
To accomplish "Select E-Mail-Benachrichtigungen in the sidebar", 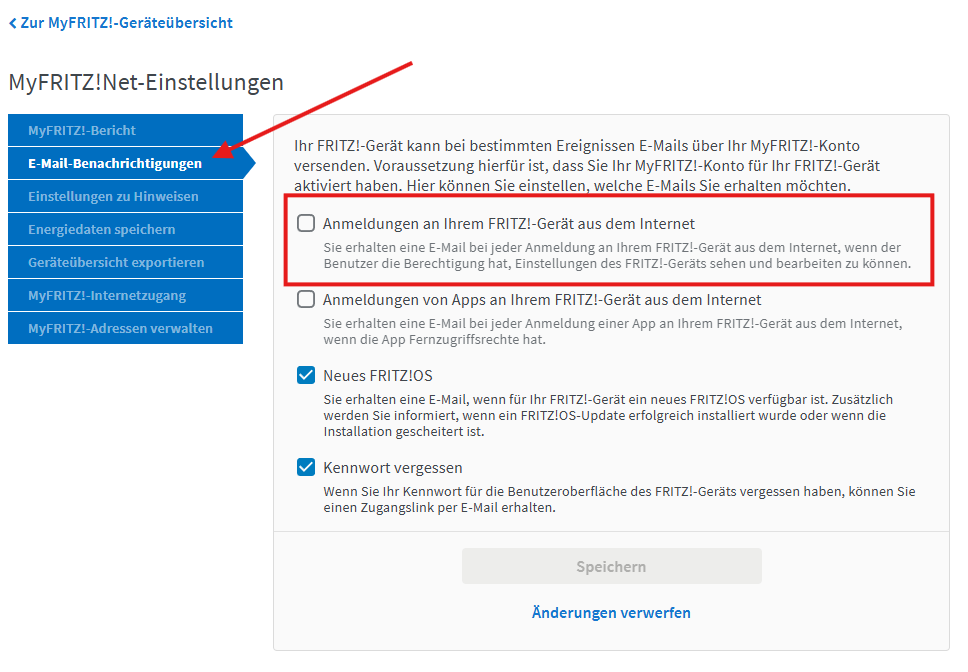I will 115,163.
